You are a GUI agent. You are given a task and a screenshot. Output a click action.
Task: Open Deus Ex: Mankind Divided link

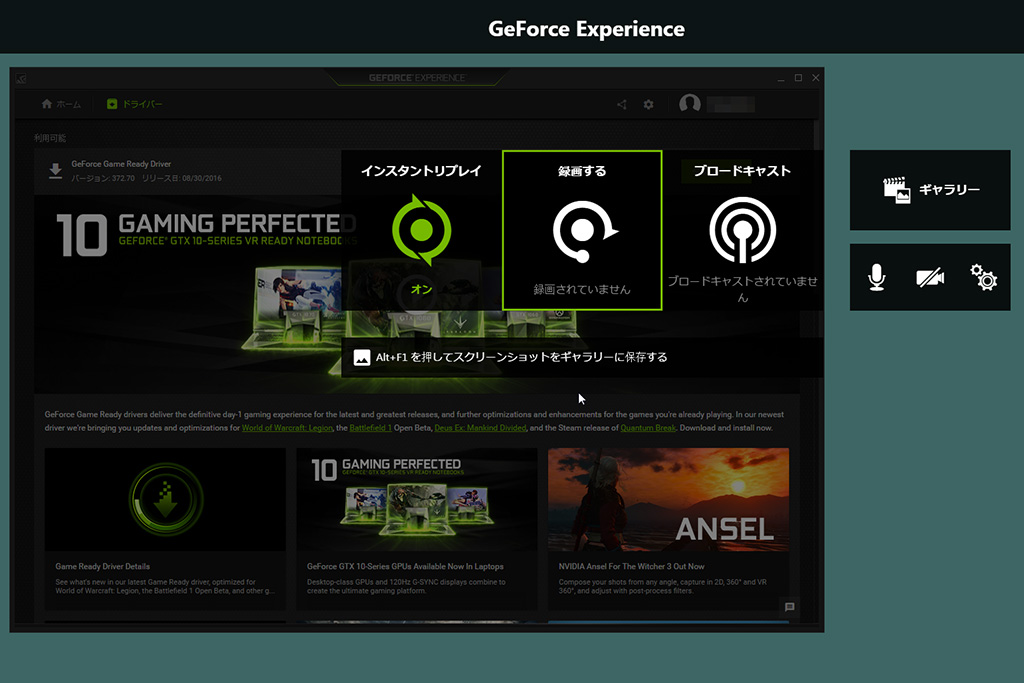click(480, 428)
